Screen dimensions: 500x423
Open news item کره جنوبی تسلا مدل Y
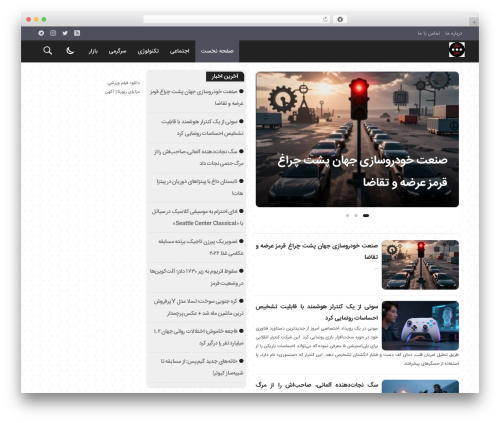point(198,307)
